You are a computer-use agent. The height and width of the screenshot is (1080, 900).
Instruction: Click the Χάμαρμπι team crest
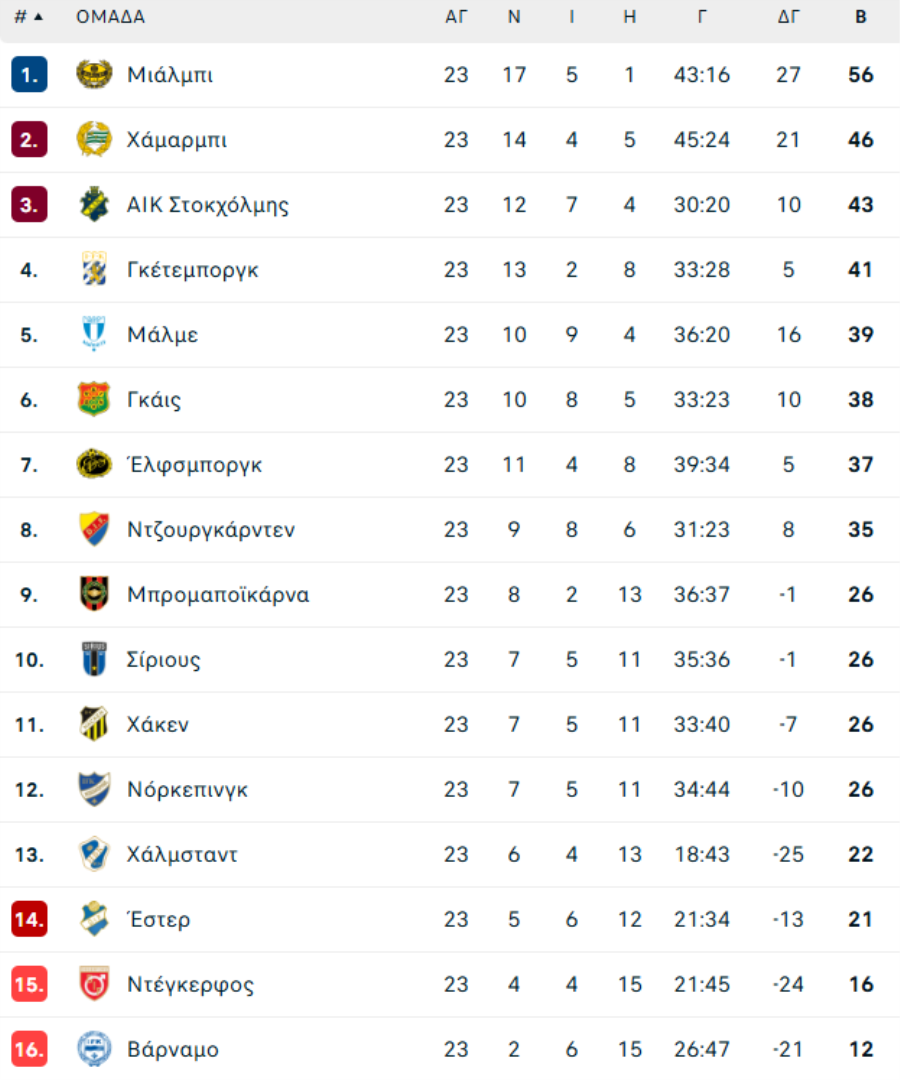pyautogui.click(x=94, y=139)
